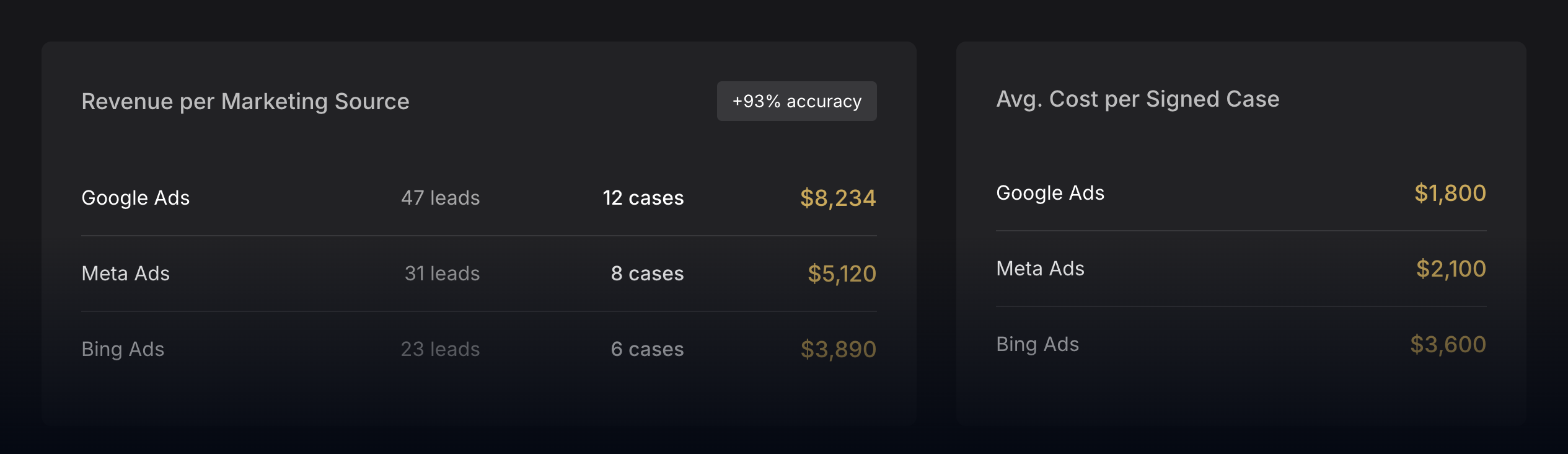Click the 6 cases value for Bing Ads
The height and width of the screenshot is (454, 1568).
click(646, 349)
